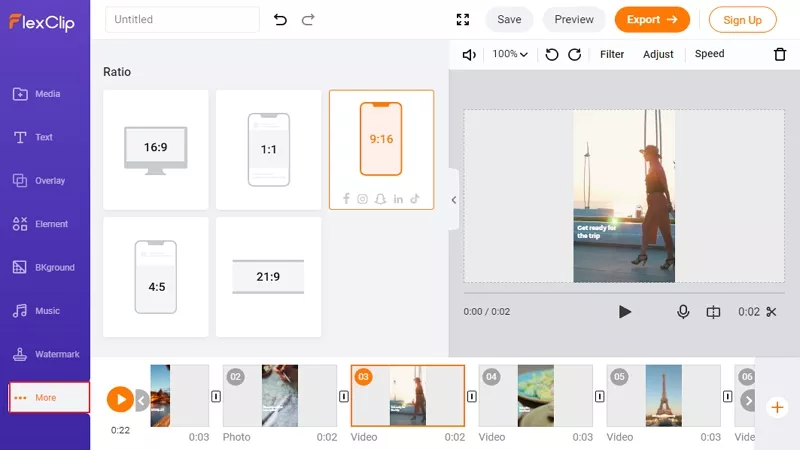Add transition between clips 05 and 06
The height and width of the screenshot is (450, 800).
[x=728, y=396]
